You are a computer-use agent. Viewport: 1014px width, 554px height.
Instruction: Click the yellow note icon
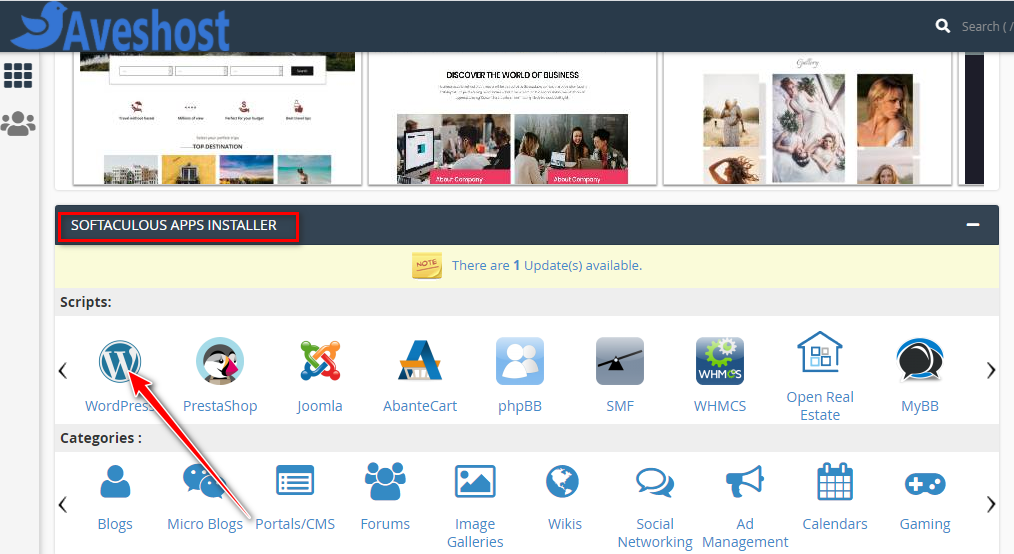[427, 265]
